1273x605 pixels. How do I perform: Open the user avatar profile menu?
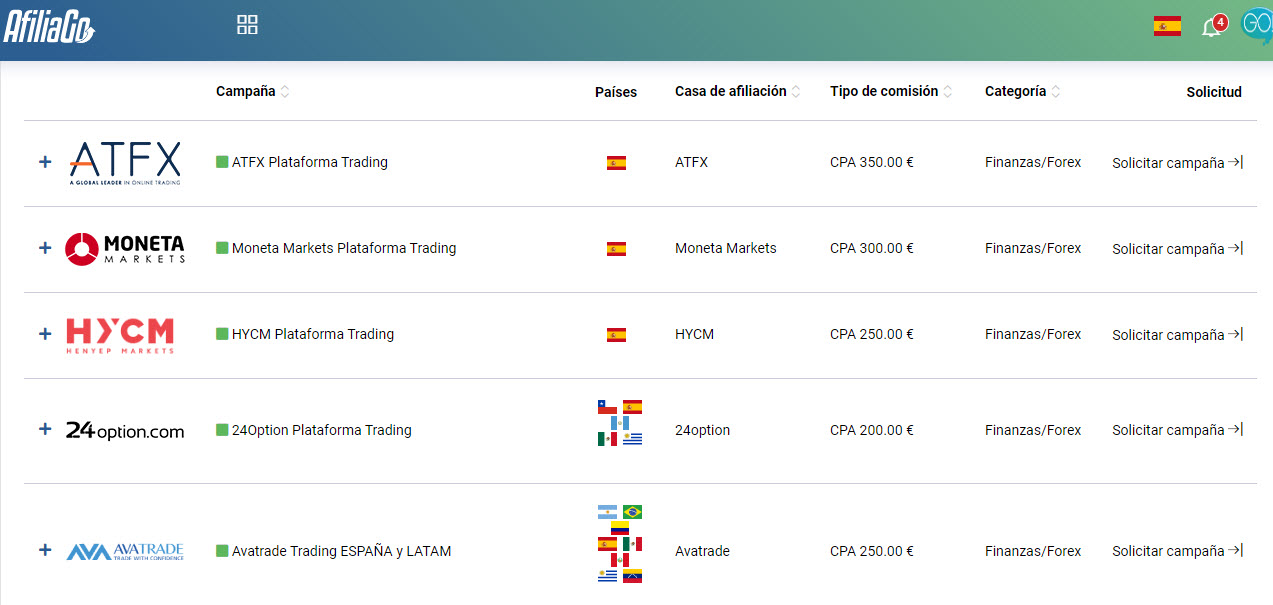point(1256,26)
